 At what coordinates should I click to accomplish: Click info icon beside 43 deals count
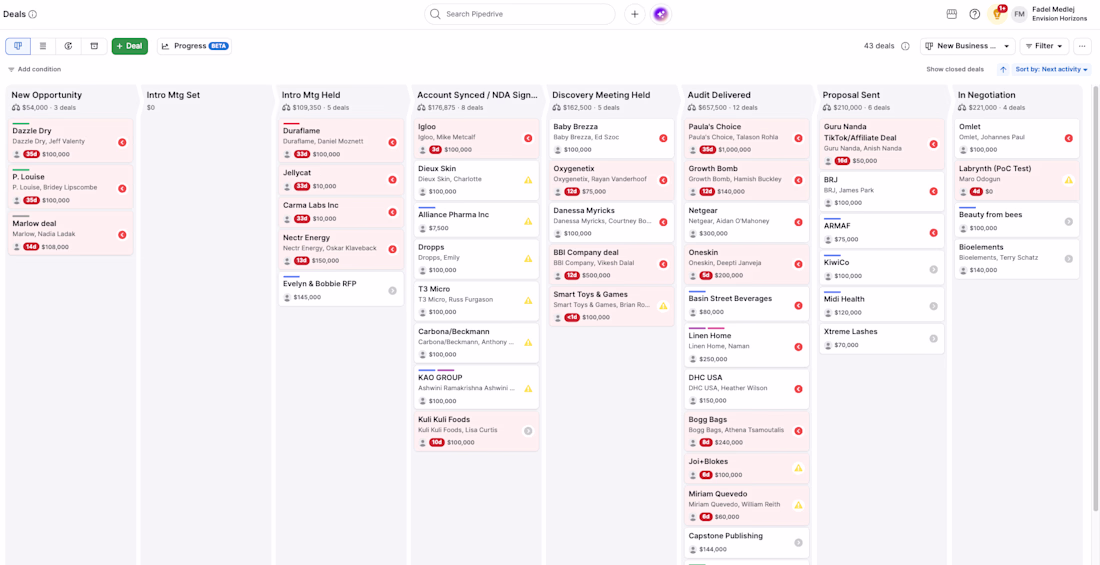(x=905, y=46)
